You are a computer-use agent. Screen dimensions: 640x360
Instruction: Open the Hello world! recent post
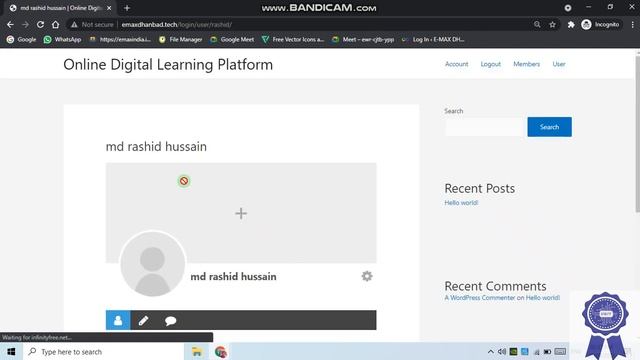461,203
